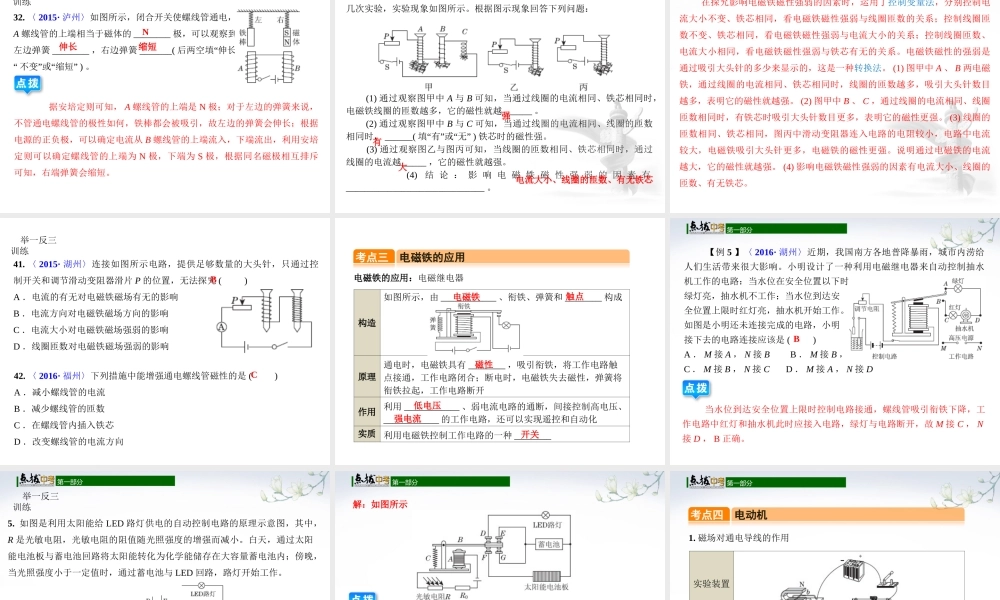
Task: Click option A 减小螺线管的电流
Action: (x=59, y=392)
